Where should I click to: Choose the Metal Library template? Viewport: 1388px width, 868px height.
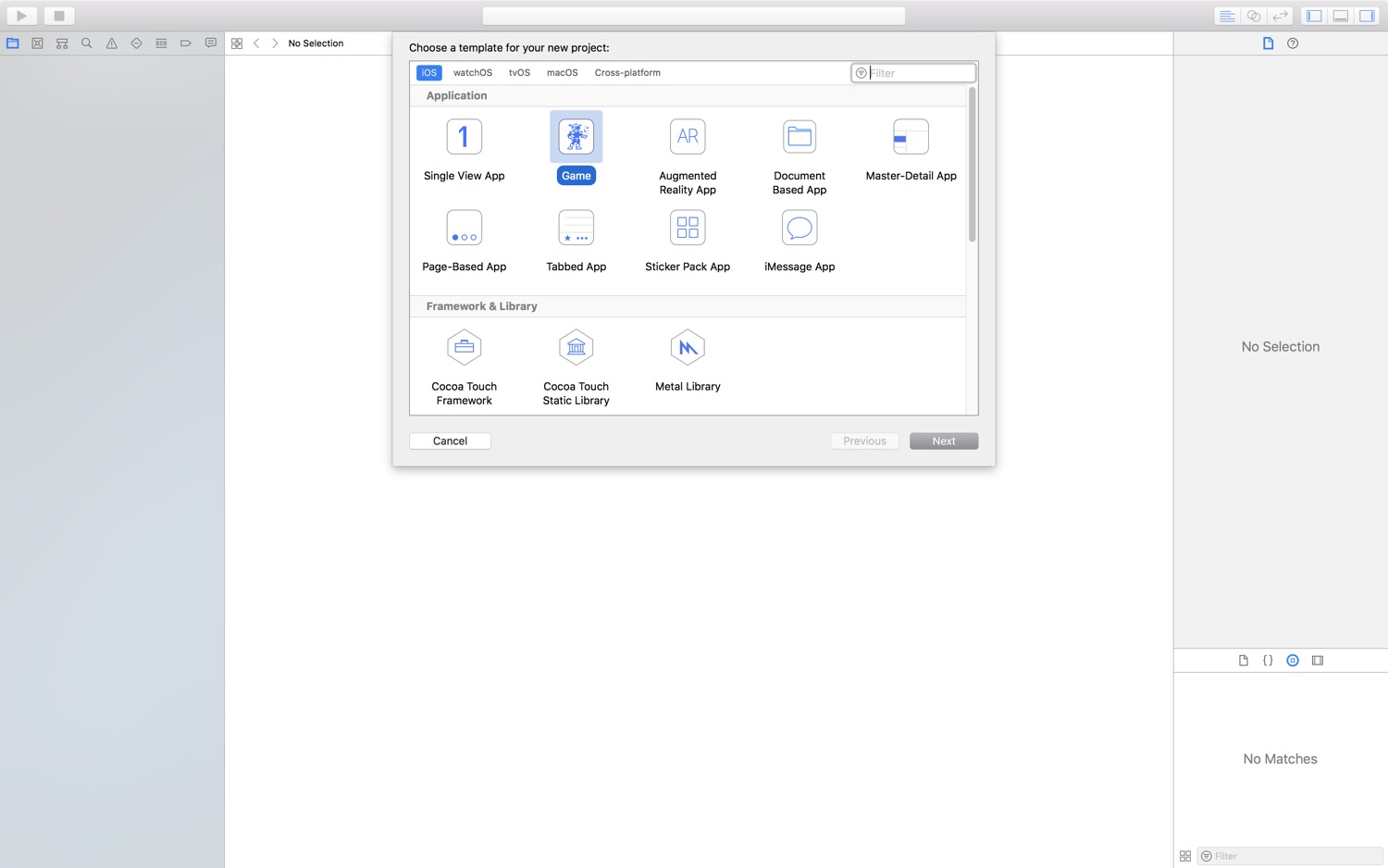pos(688,362)
